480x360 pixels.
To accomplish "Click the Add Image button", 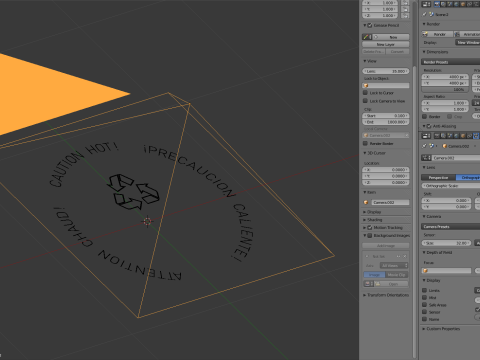I will 386,246.
